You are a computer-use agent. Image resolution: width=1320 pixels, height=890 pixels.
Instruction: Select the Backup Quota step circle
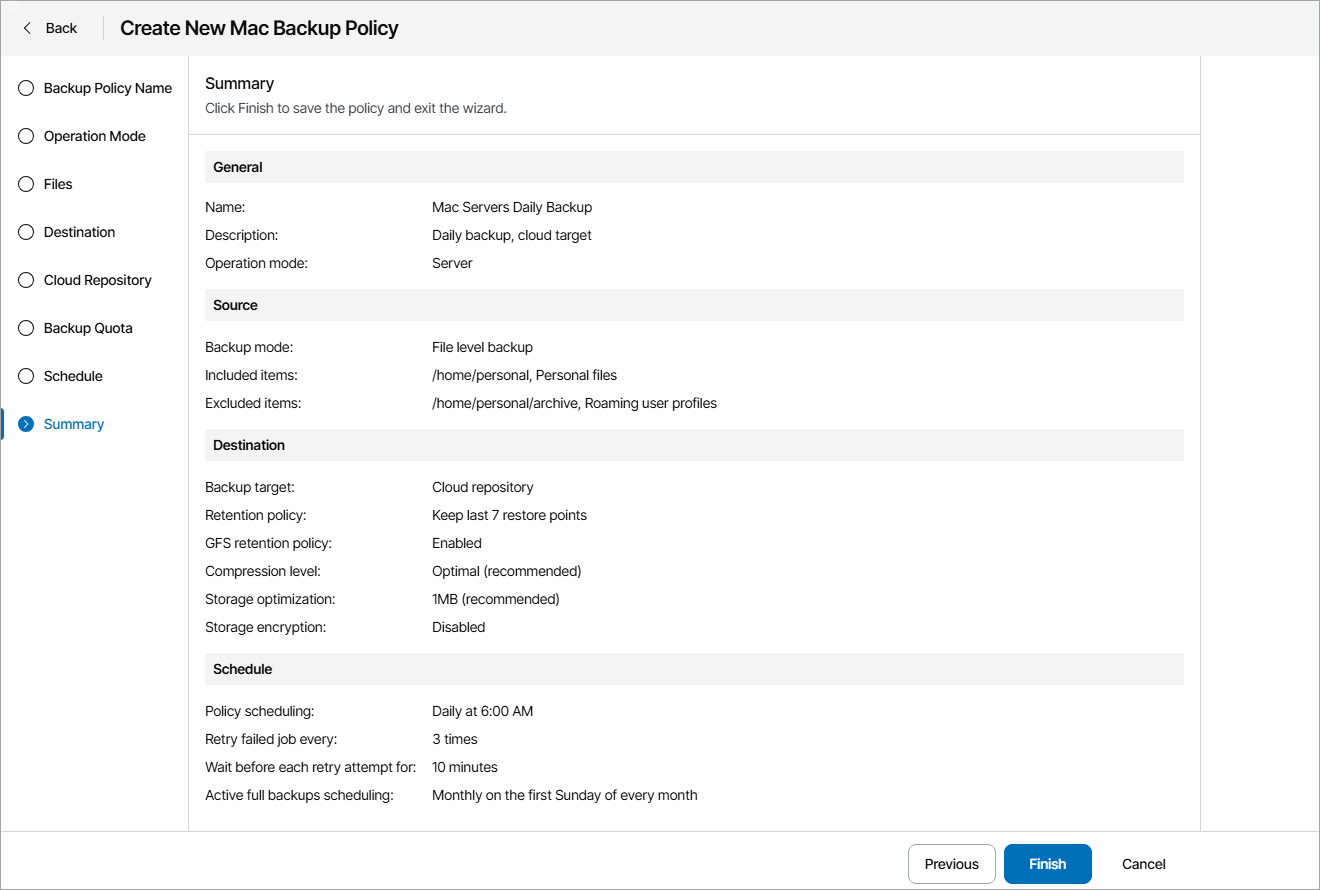tap(27, 328)
